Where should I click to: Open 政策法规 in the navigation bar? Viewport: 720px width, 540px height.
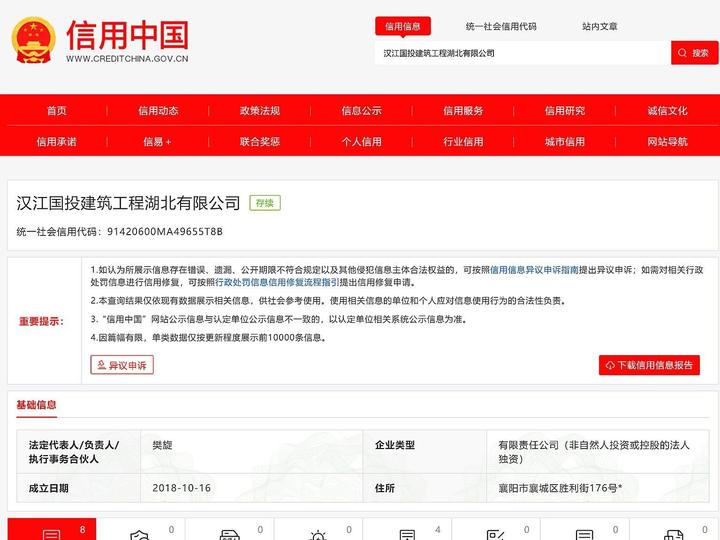pyautogui.click(x=260, y=111)
